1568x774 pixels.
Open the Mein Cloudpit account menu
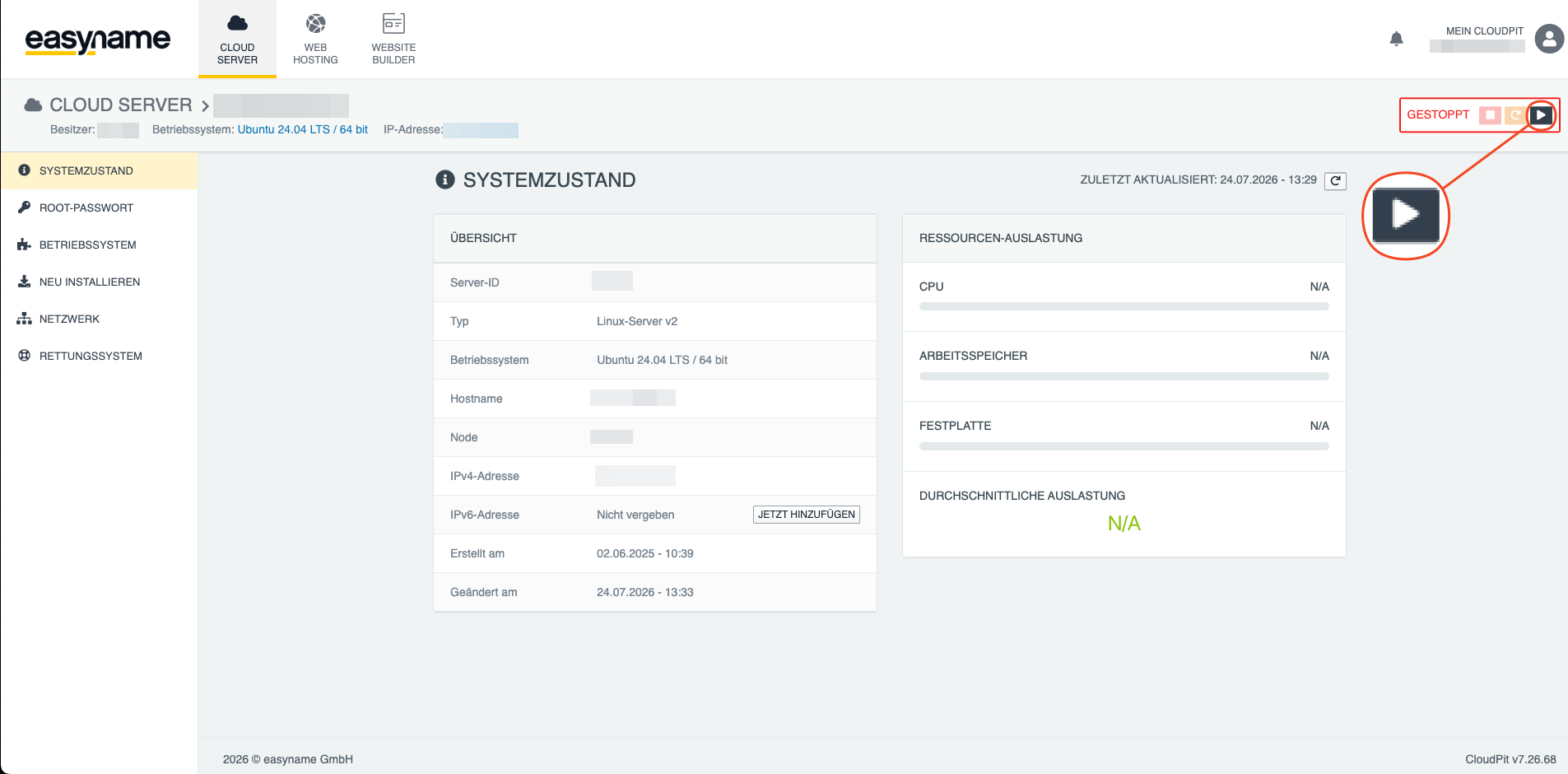click(1484, 31)
